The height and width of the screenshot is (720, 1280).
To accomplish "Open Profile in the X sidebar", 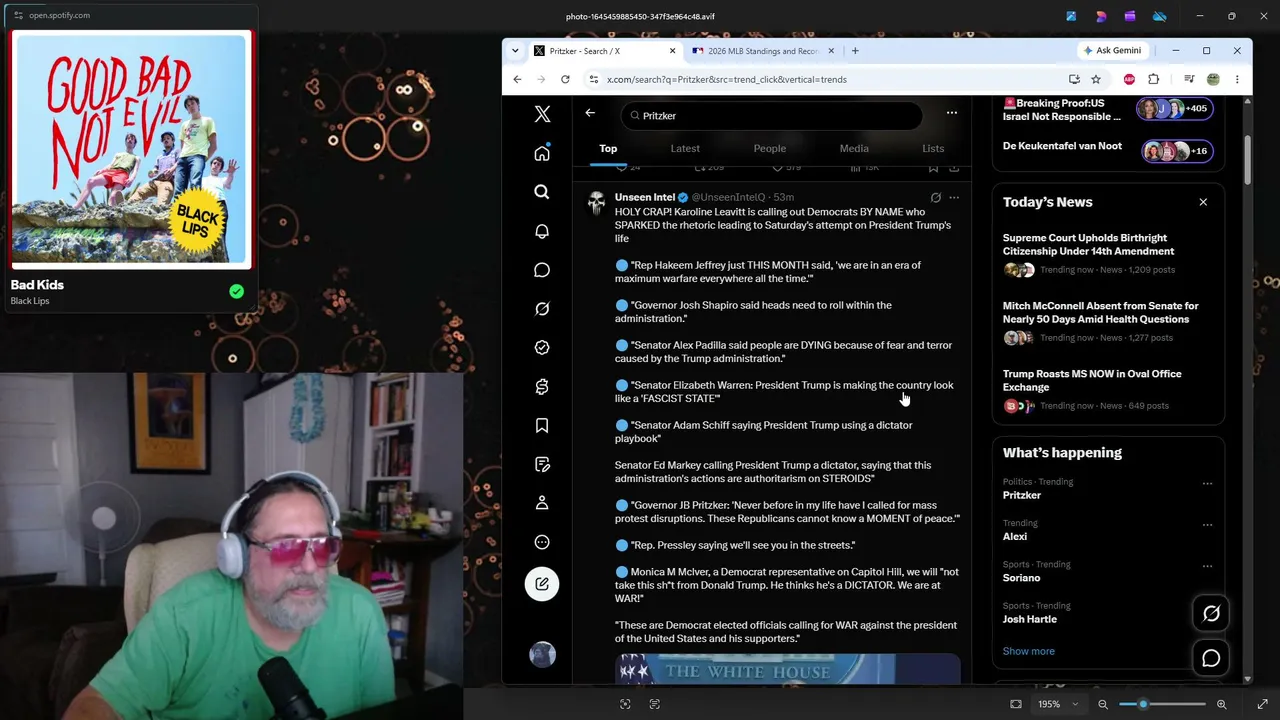I will click(542, 503).
